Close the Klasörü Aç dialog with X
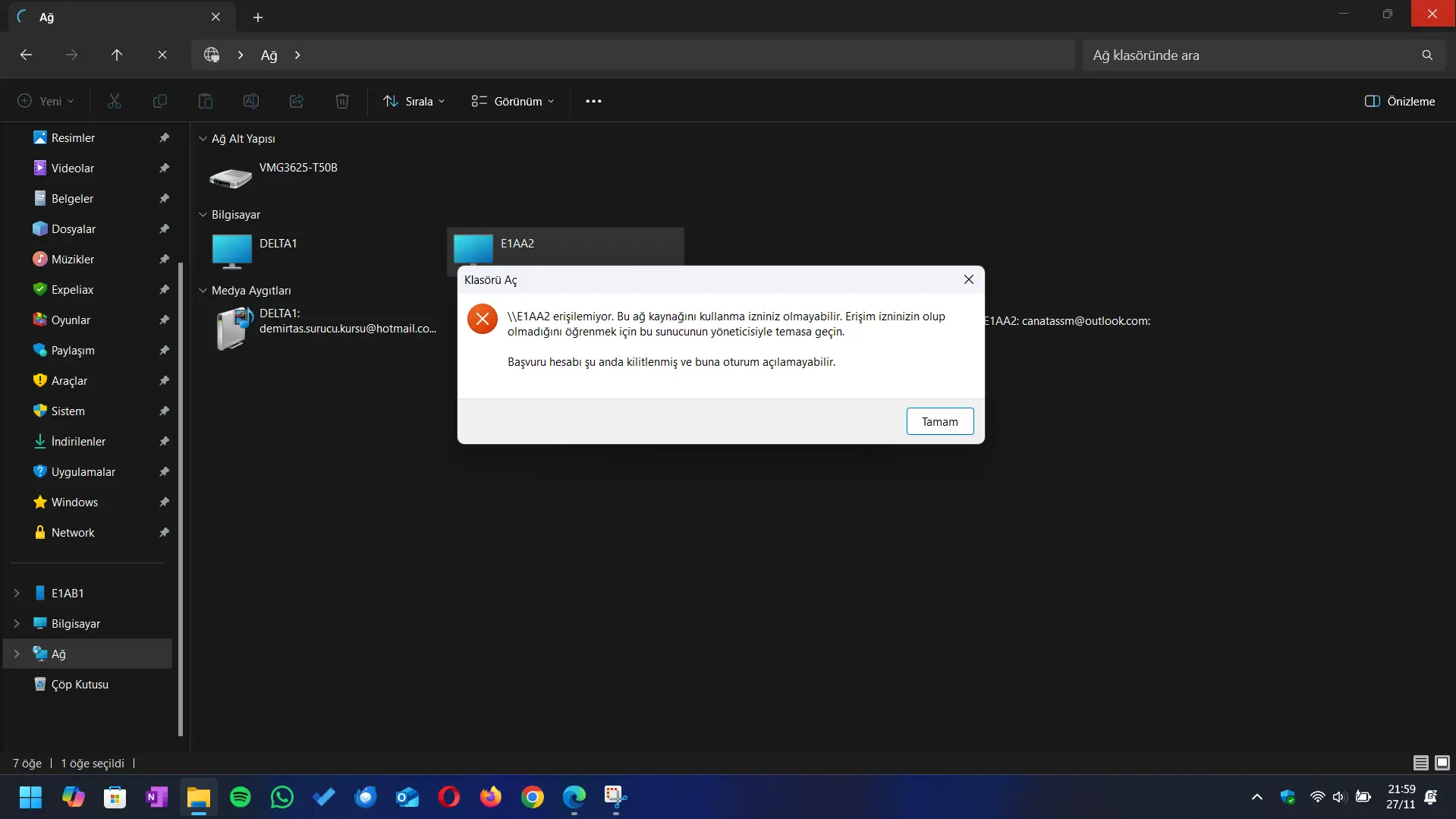Viewport: 1456px width, 819px height. coord(968,279)
